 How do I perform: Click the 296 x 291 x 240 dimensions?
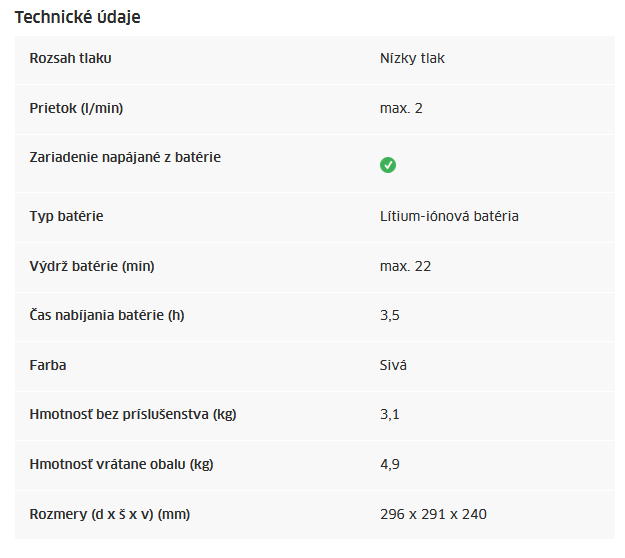(433, 514)
